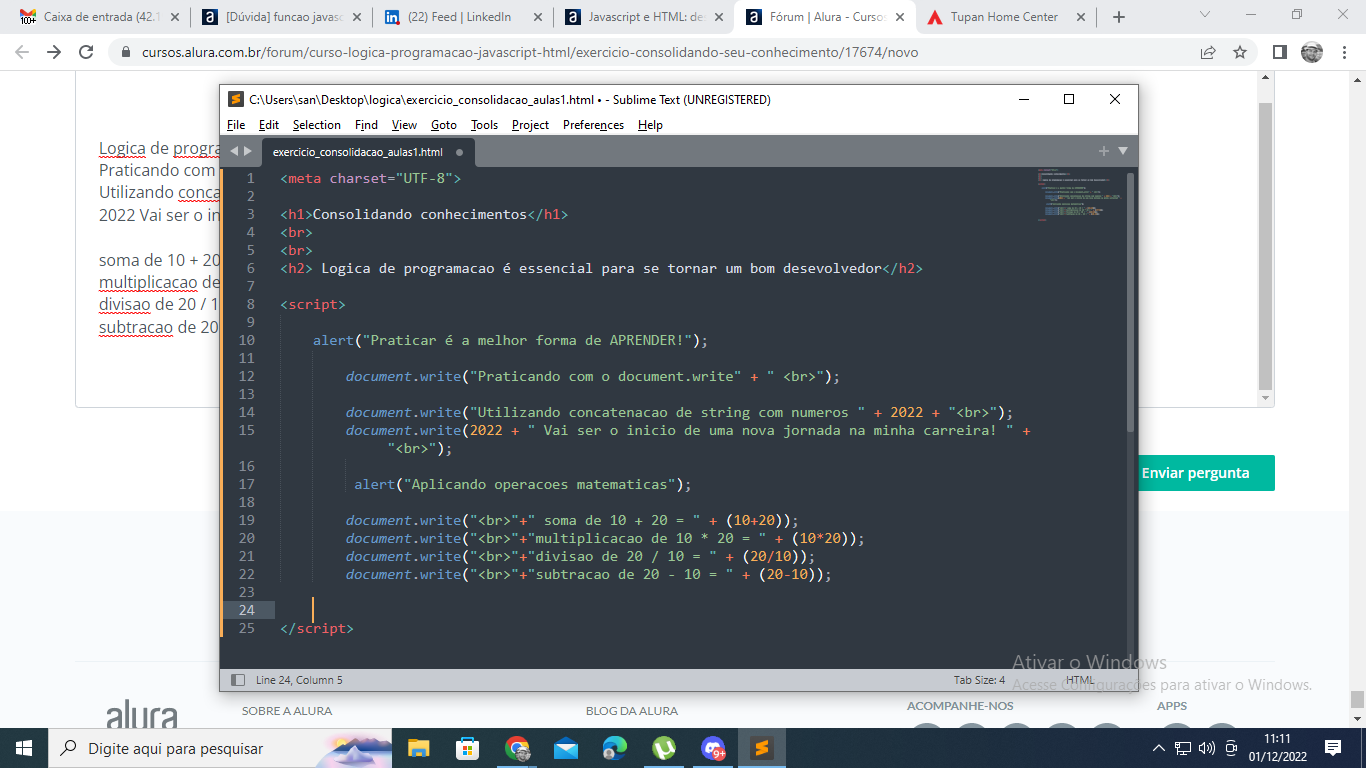This screenshot has width=1366, height=768.
Task: Open the Selection menu
Action: (x=316, y=125)
